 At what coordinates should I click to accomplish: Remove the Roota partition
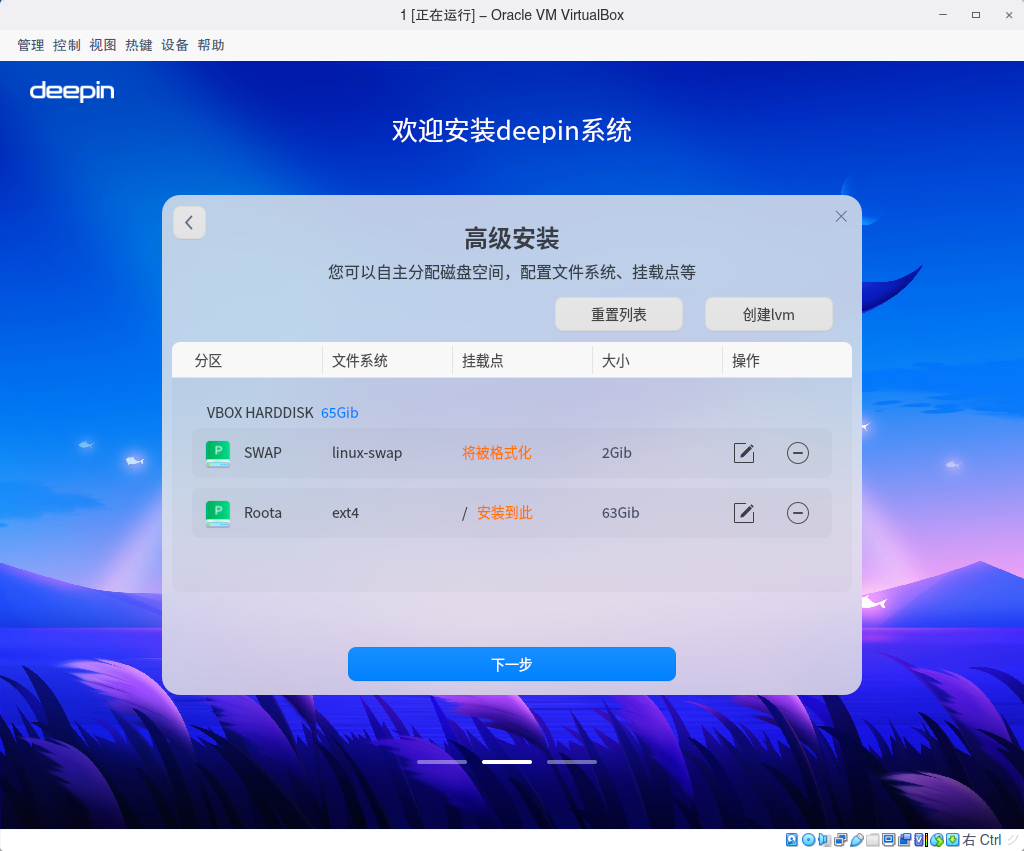tap(797, 513)
